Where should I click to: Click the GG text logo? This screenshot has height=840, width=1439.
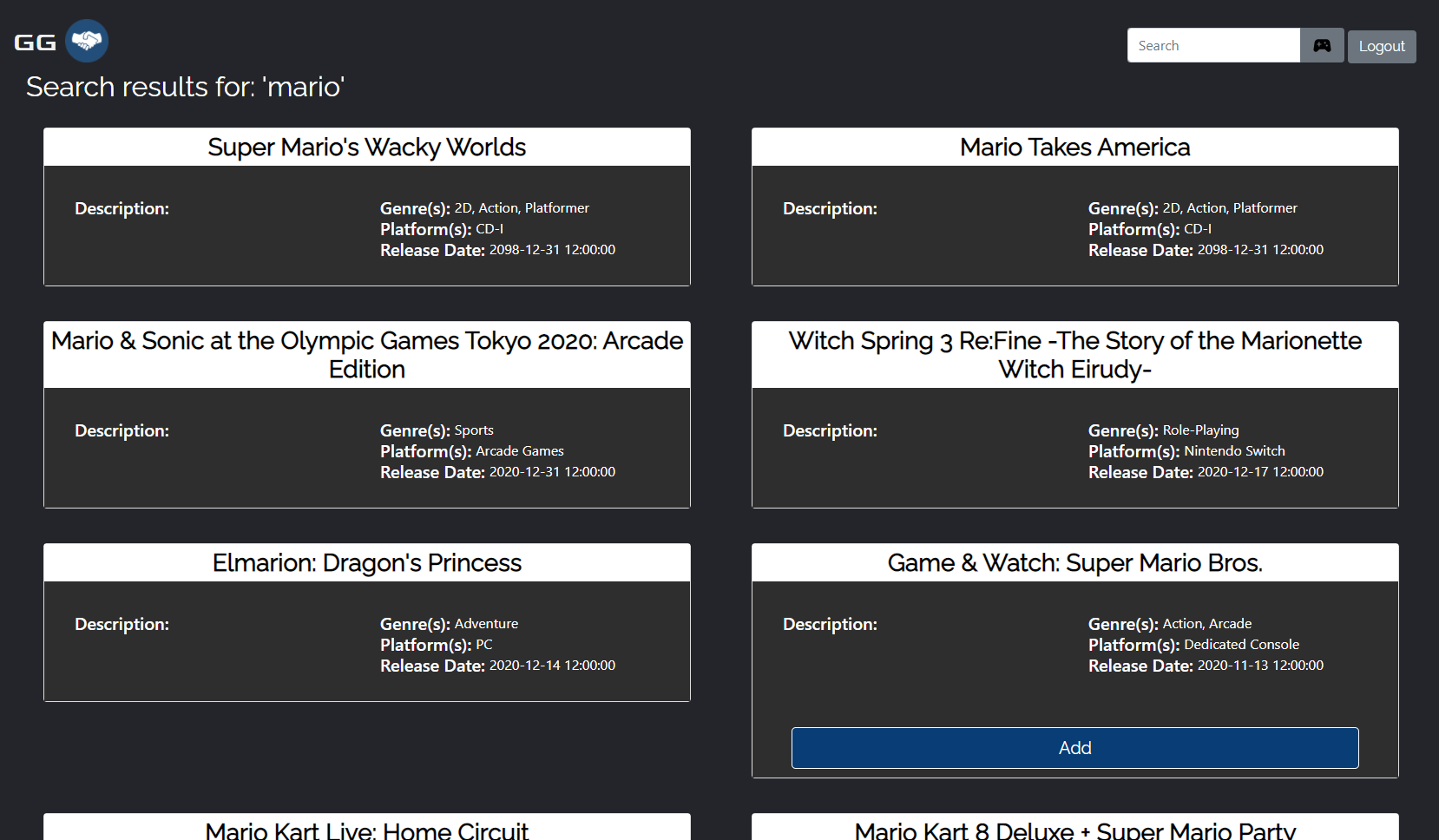coord(36,43)
